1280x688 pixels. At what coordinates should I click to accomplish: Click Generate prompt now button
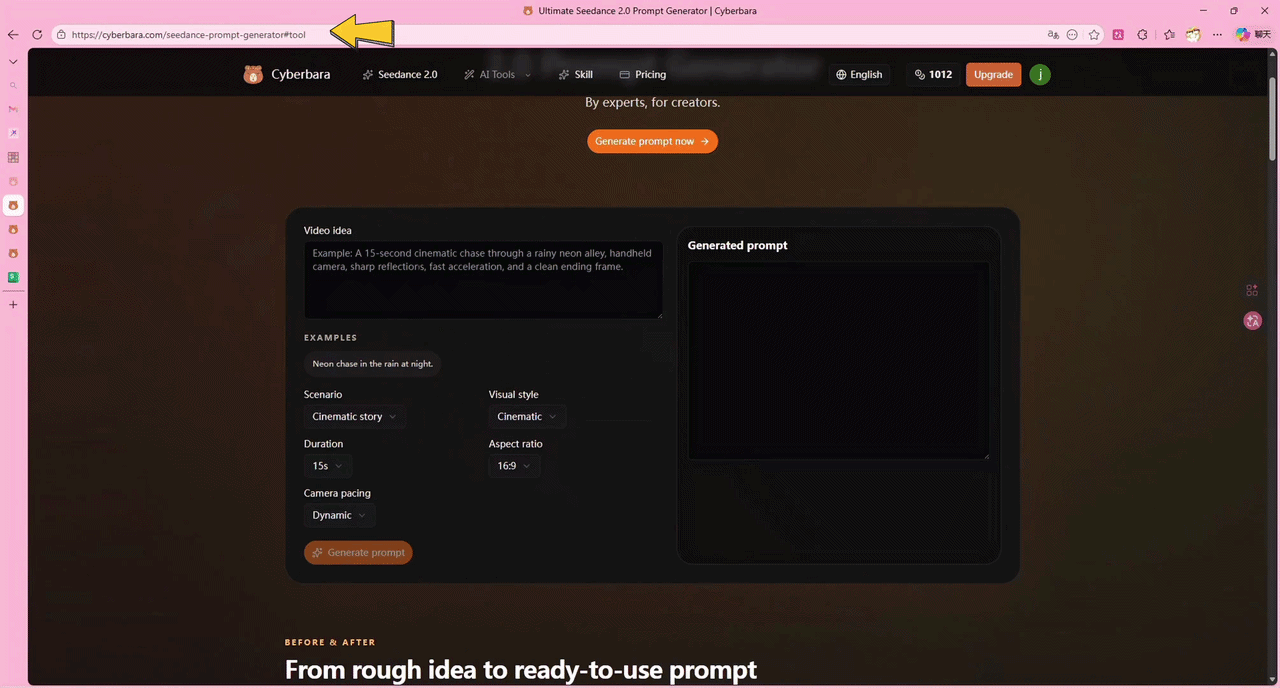tap(652, 141)
